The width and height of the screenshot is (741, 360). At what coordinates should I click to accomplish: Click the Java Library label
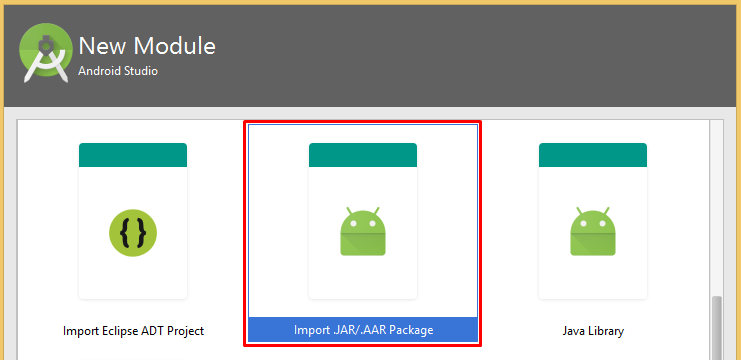tap(593, 331)
